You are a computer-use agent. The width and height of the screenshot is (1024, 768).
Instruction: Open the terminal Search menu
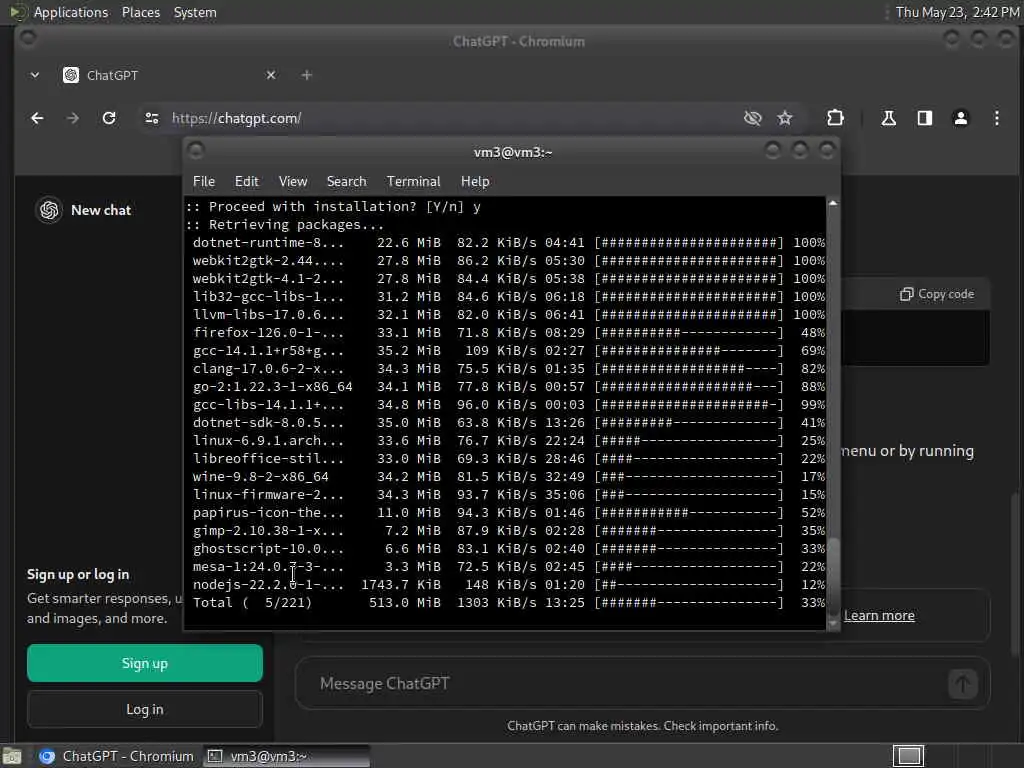coord(346,182)
